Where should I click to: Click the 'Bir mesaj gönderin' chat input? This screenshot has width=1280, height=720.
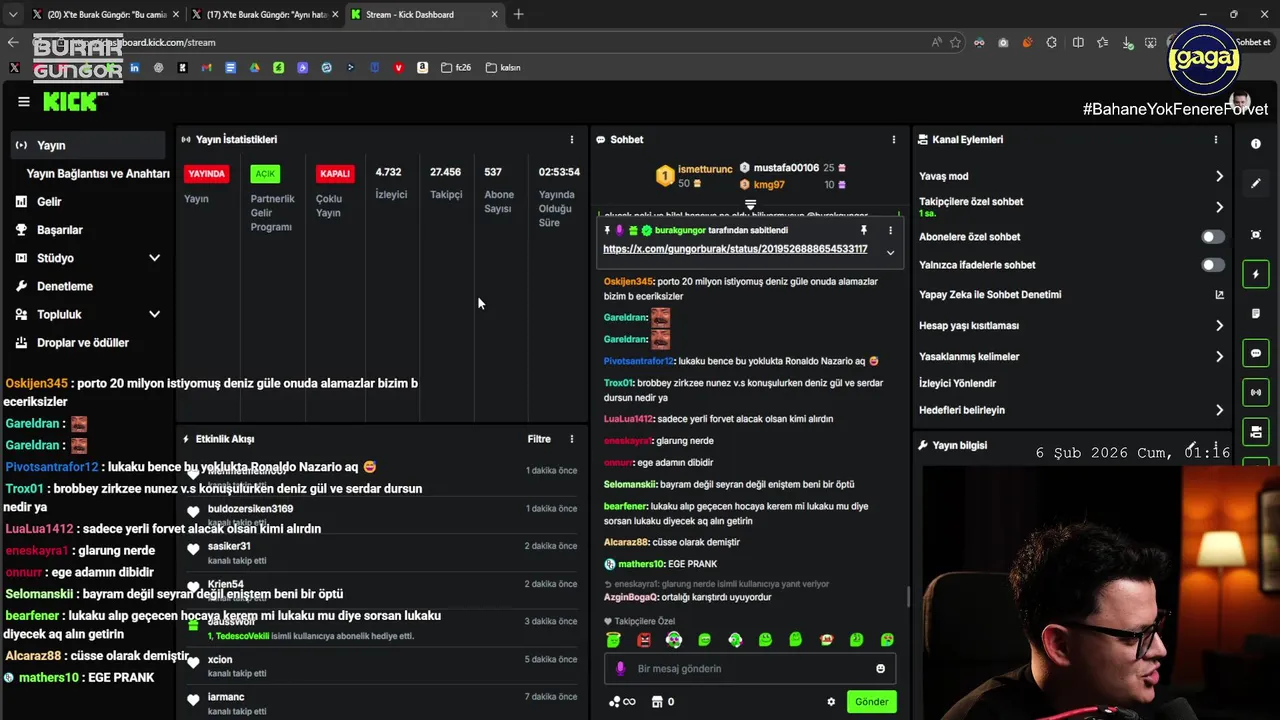pyautogui.click(x=750, y=669)
